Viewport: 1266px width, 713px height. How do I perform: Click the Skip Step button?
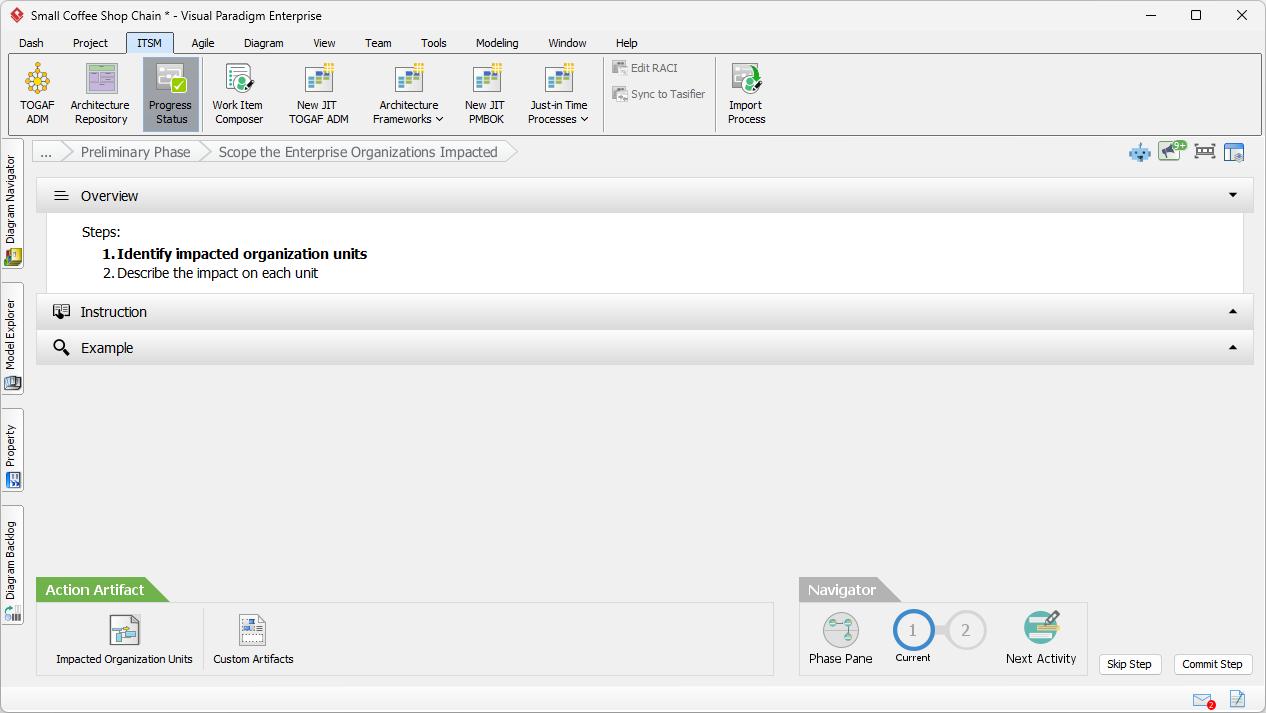coord(1129,664)
